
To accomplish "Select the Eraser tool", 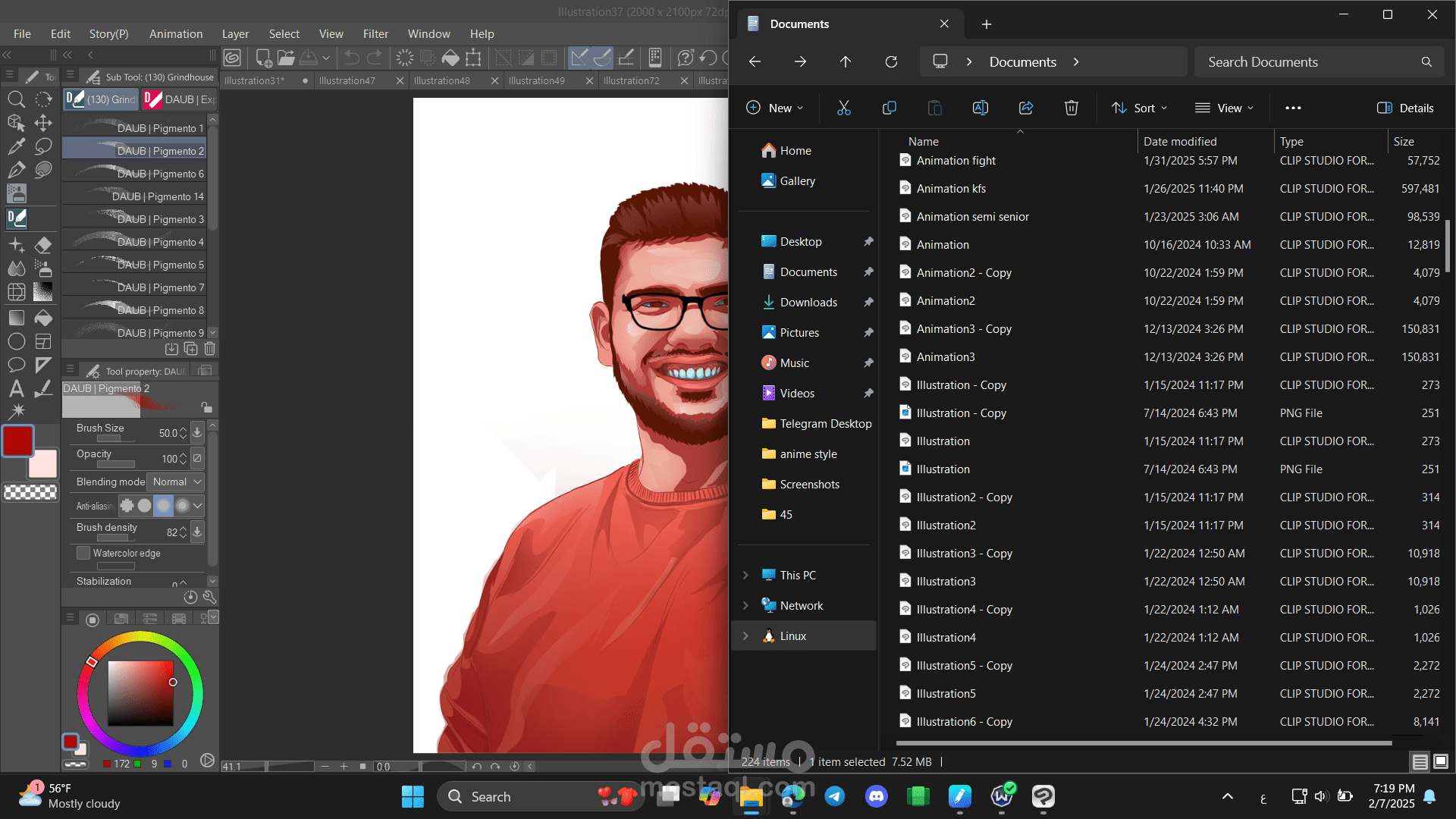I will (43, 245).
